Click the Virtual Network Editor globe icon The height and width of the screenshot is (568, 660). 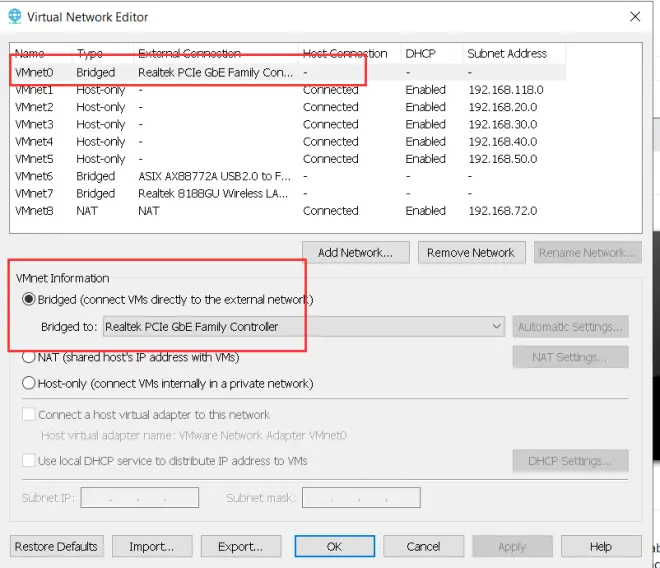point(15,16)
